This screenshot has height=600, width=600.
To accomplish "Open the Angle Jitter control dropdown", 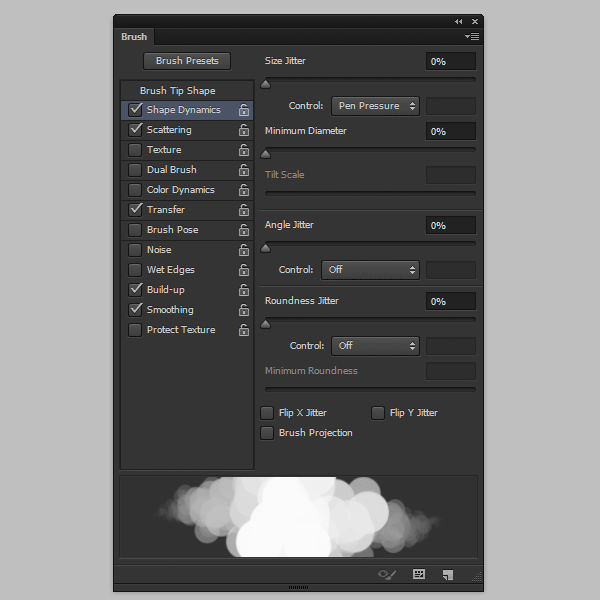I will click(369, 270).
